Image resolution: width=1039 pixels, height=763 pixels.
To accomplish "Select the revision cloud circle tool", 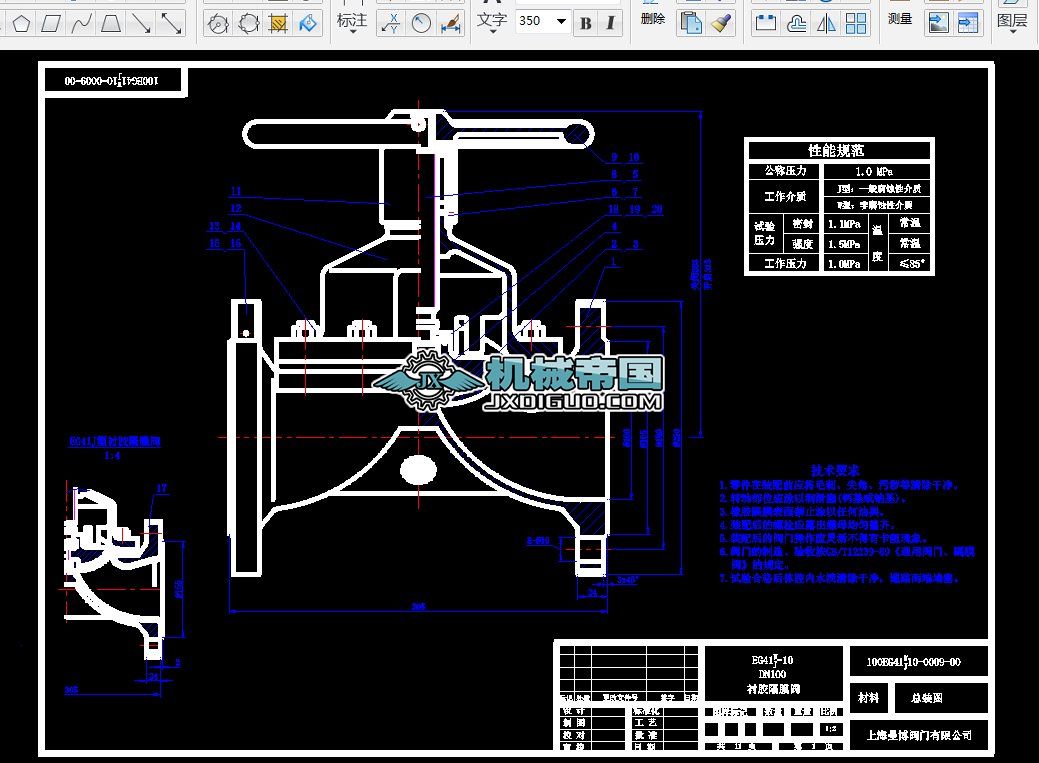I will (x=248, y=25).
